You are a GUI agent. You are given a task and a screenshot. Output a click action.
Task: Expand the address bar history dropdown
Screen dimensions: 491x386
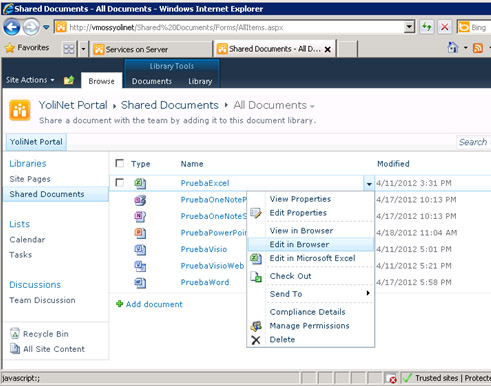point(409,27)
